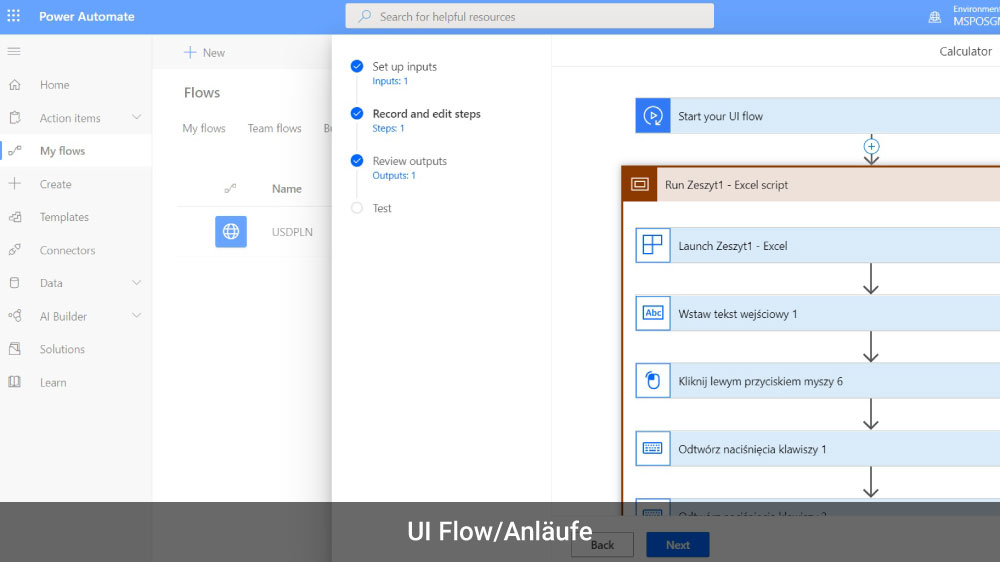
Task: Click the Power Automate title
Action: [87, 17]
